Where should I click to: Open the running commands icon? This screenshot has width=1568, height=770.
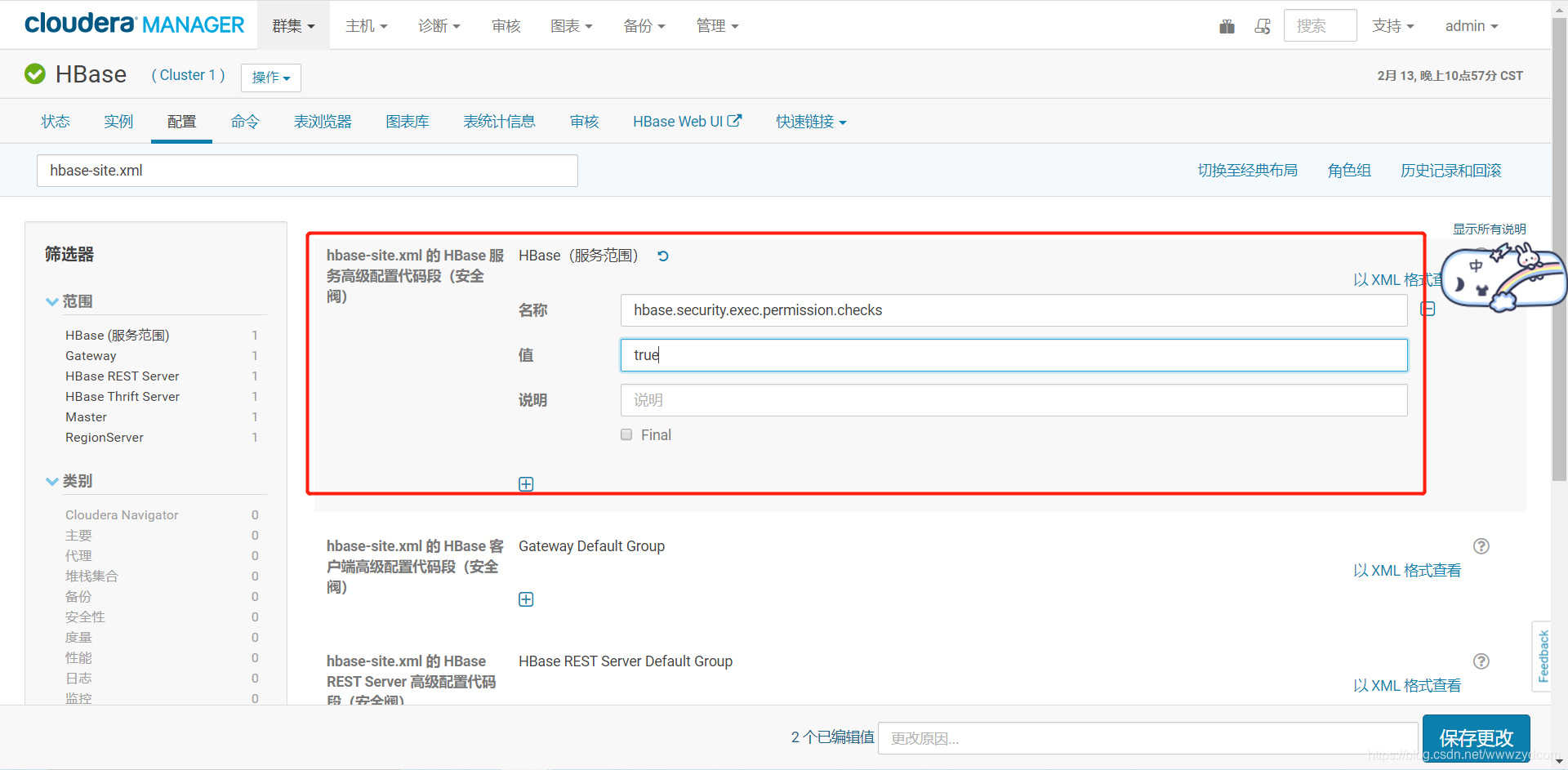click(1263, 26)
